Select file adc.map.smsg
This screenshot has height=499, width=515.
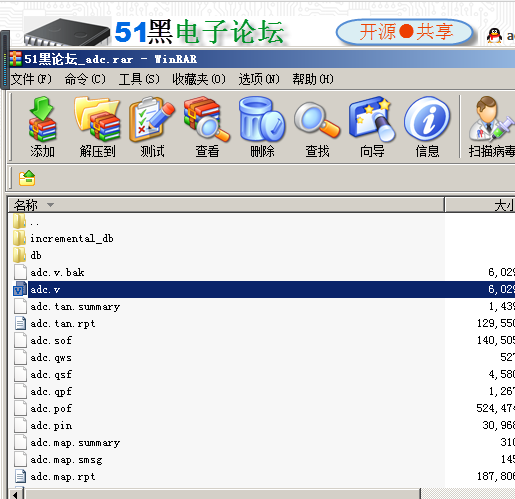(66, 459)
